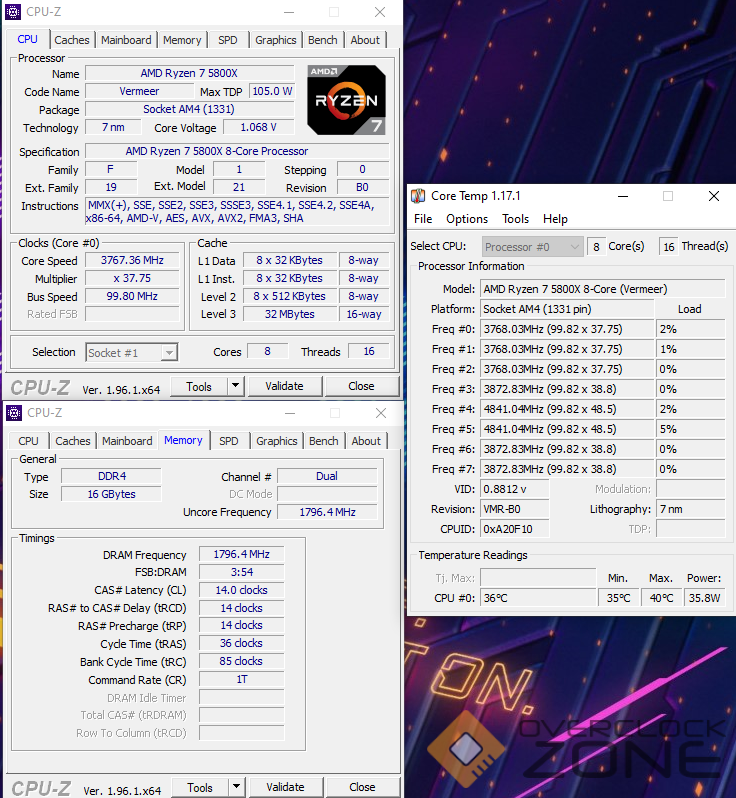The image size is (736, 798).
Task: Open About tab in upper CPU-Z window
Action: 365,40
